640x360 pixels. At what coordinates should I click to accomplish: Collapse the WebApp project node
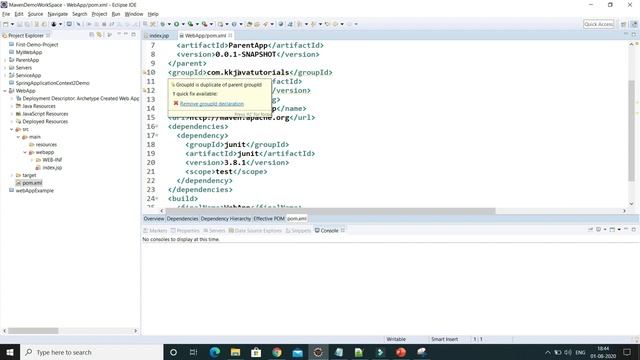tap(5, 91)
